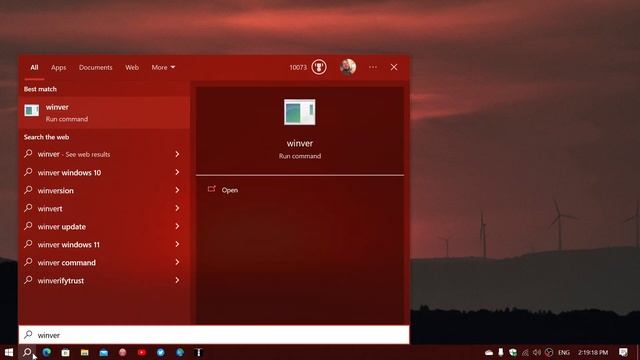
Task: Click the Windows Start button
Action: coord(9,352)
